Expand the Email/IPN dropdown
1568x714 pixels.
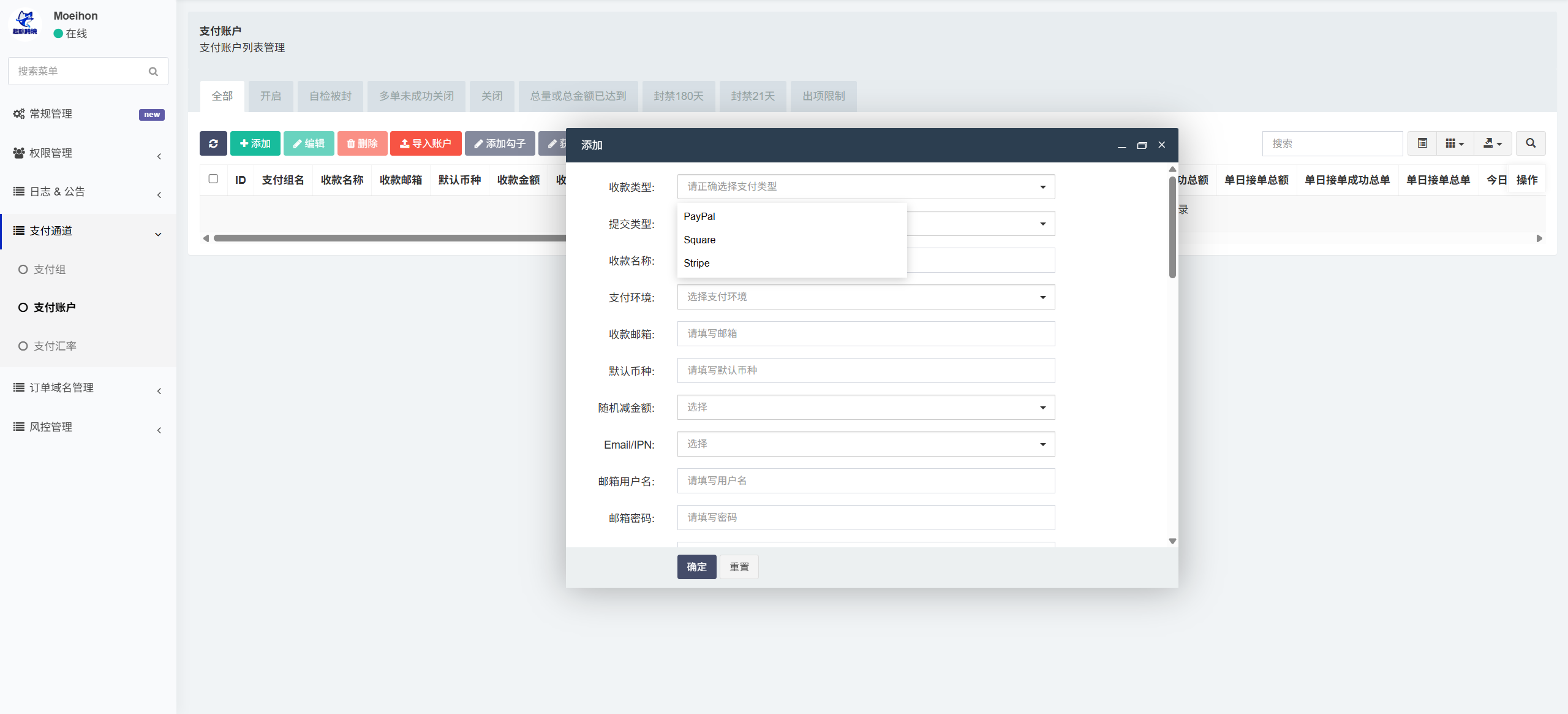pyautogui.click(x=866, y=444)
